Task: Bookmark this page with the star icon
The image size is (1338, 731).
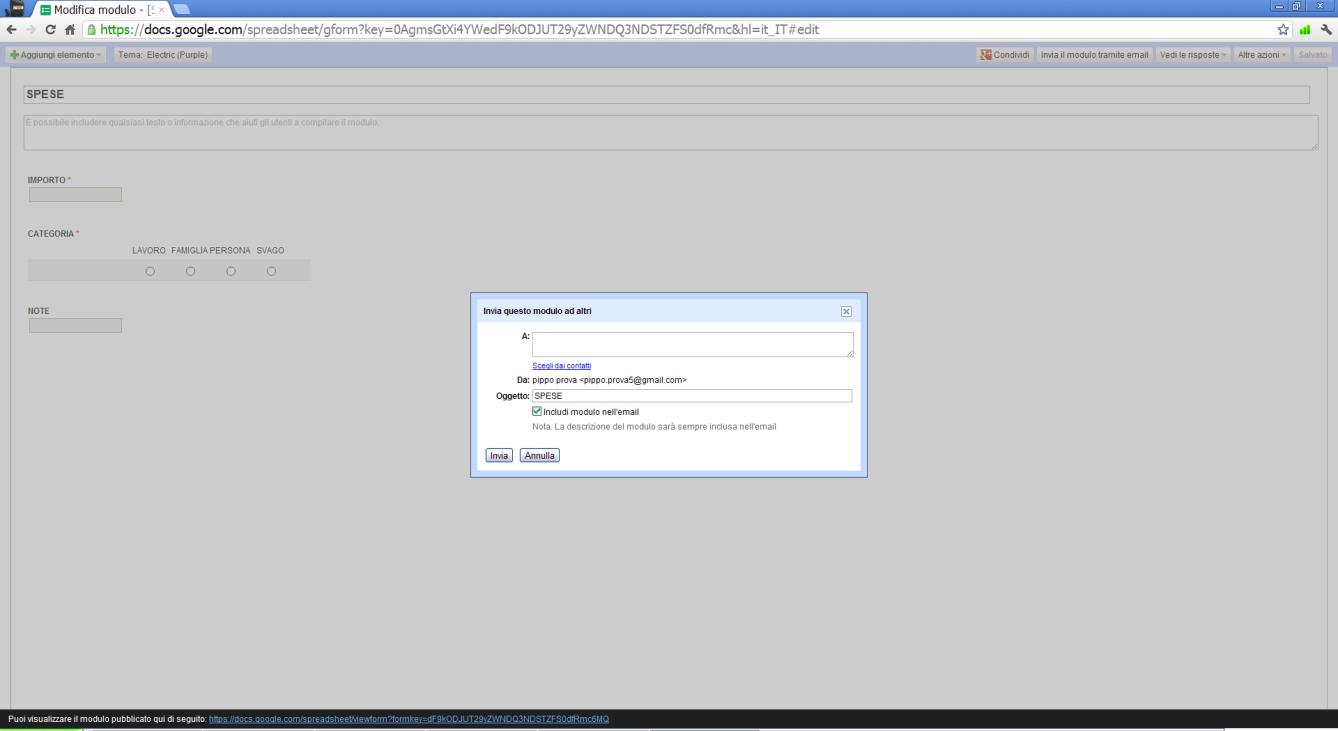Action: click(1282, 30)
